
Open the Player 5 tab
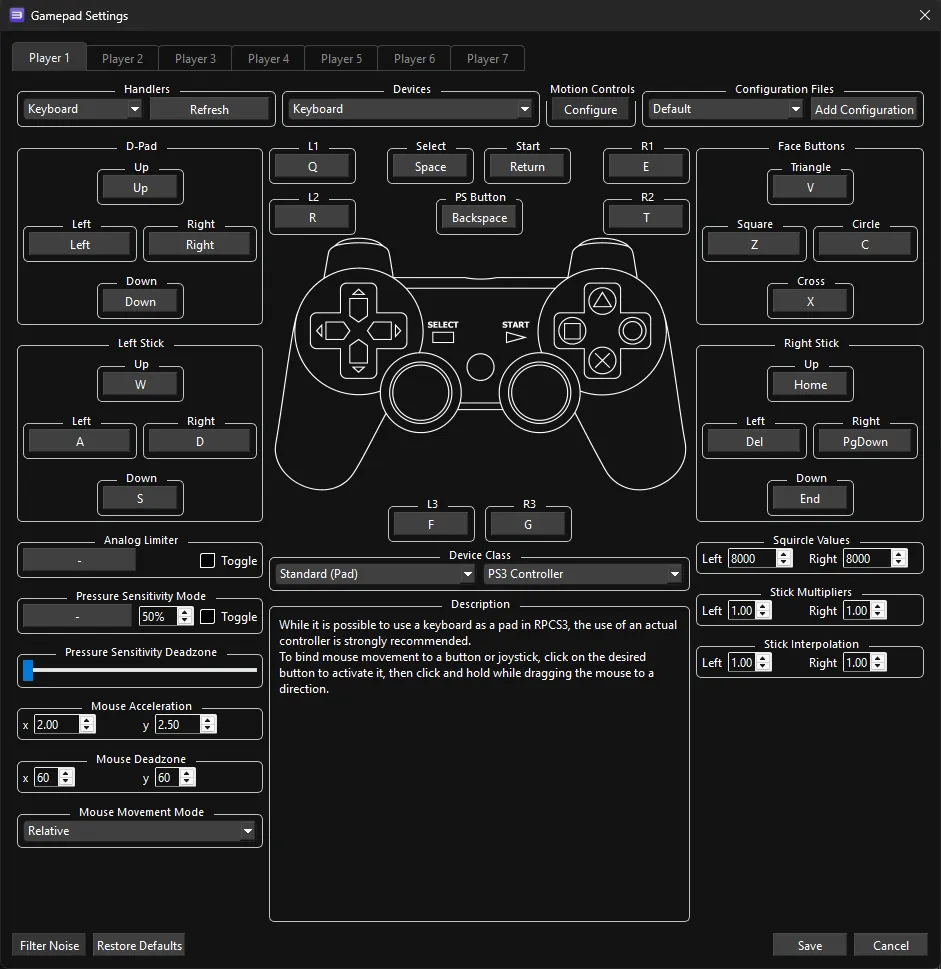coord(341,59)
